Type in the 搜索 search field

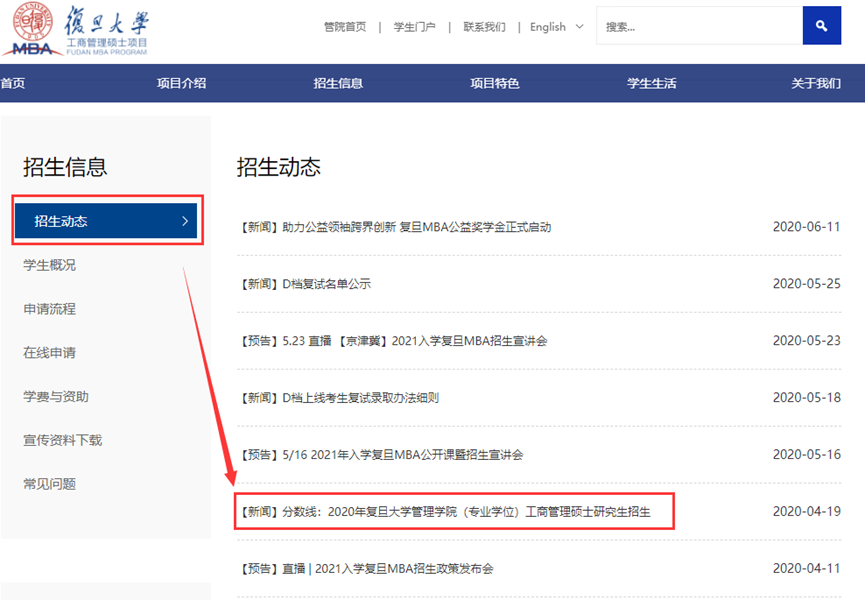click(698, 27)
